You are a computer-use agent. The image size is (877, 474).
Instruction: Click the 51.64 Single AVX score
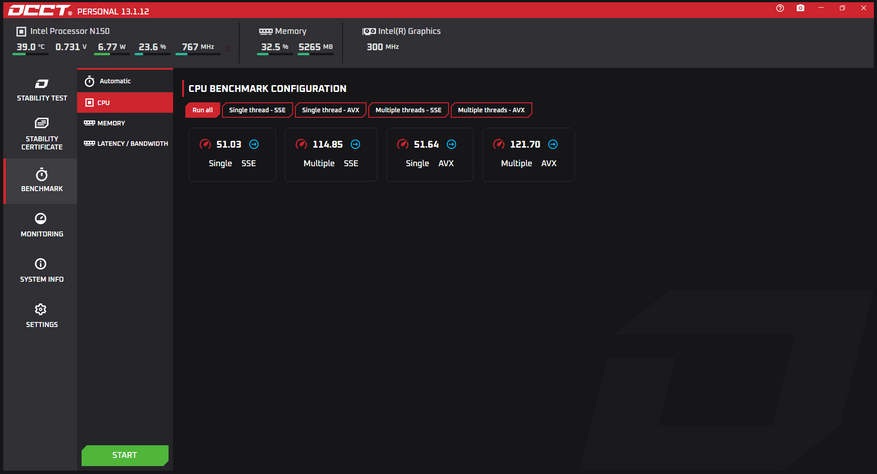tap(426, 144)
